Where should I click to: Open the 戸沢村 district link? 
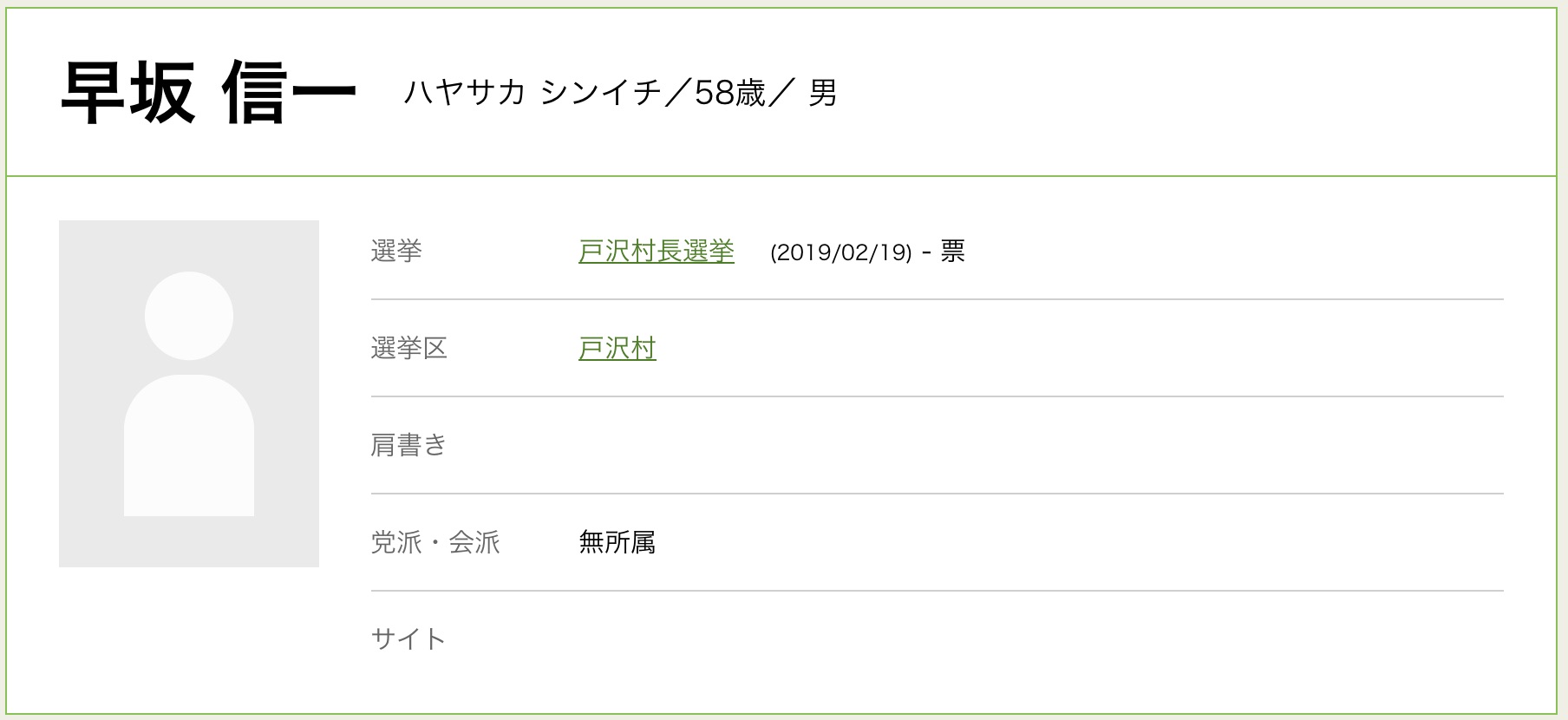coord(617,349)
